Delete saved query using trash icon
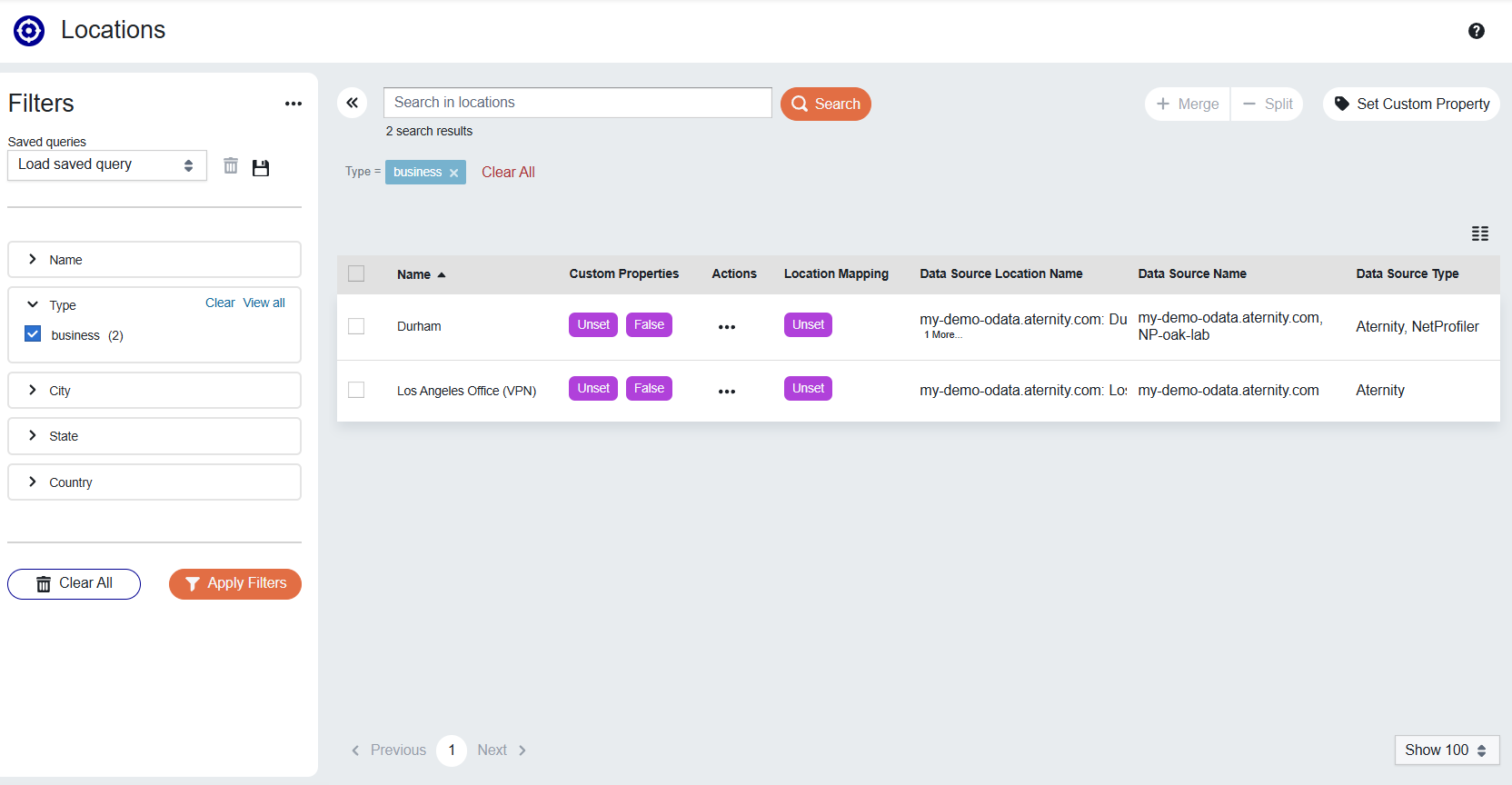The height and width of the screenshot is (785, 1512). [231, 166]
